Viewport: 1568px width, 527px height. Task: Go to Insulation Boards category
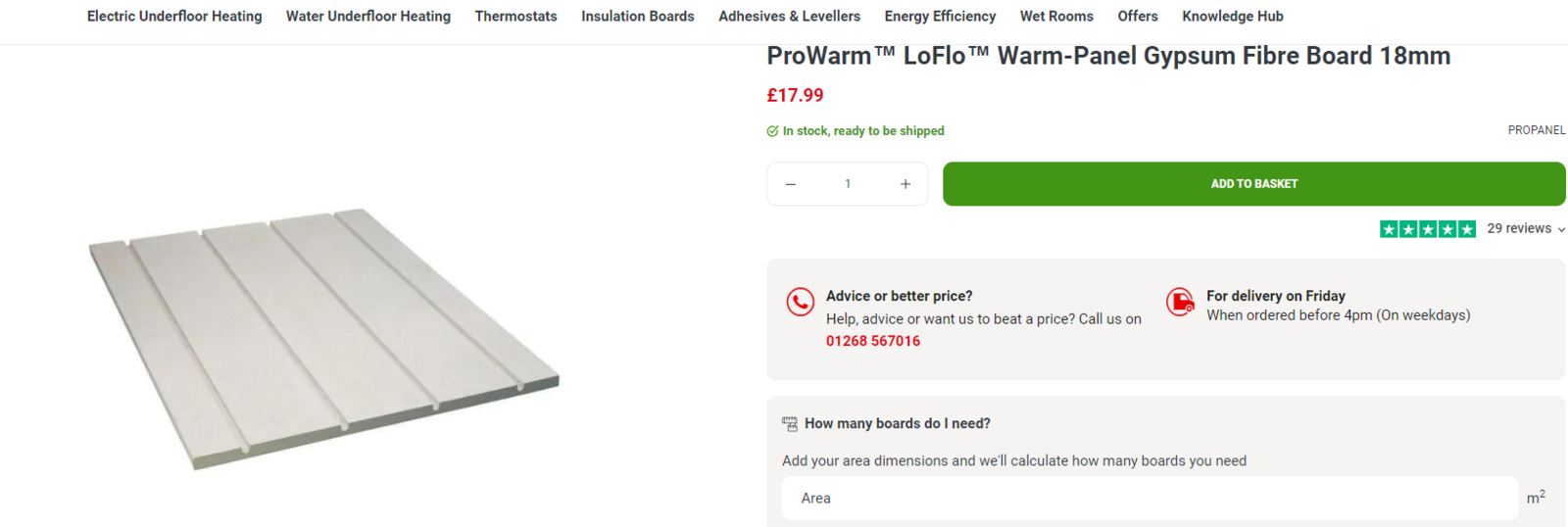click(x=637, y=17)
